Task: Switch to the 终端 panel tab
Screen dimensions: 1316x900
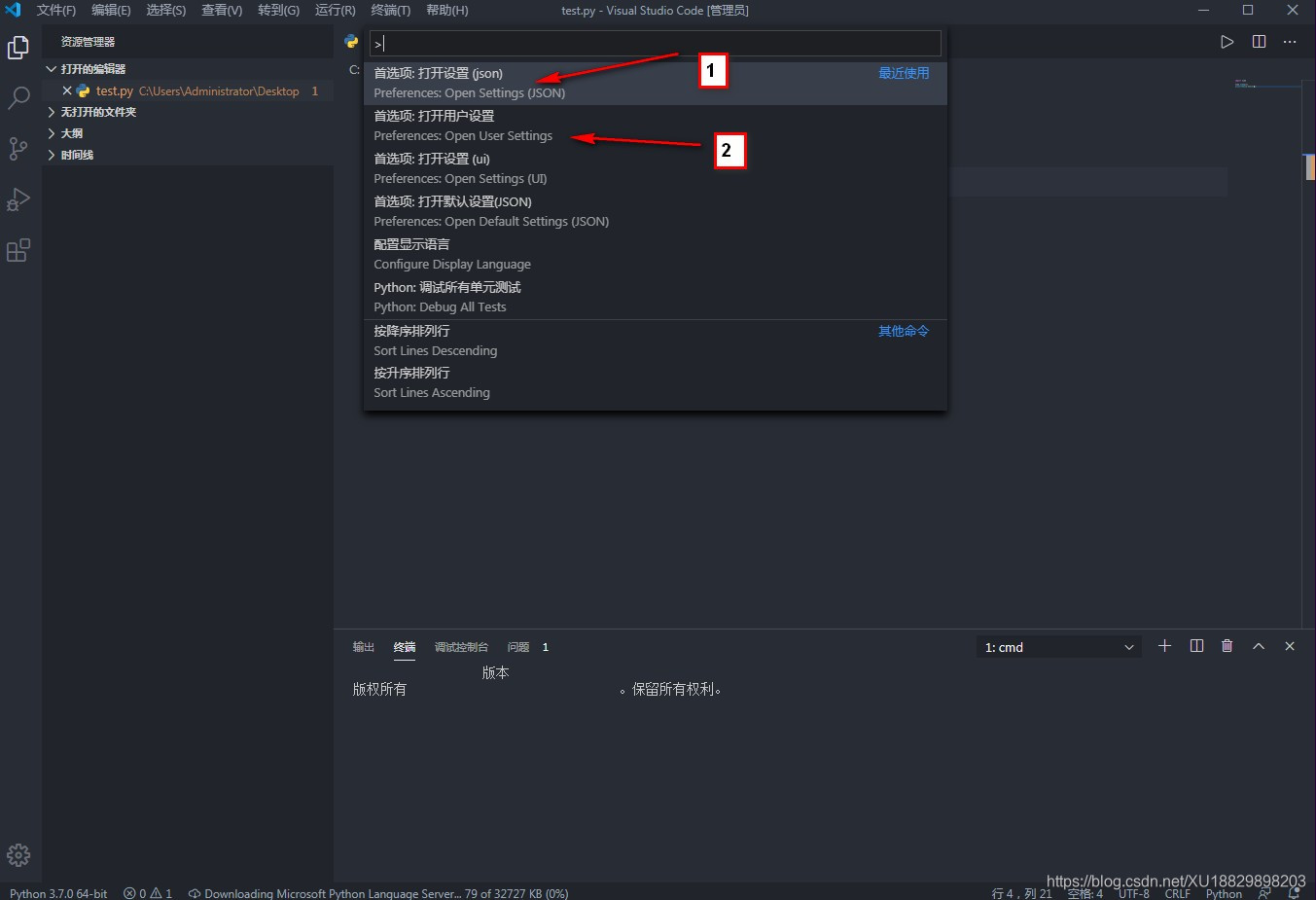Action: click(x=405, y=647)
